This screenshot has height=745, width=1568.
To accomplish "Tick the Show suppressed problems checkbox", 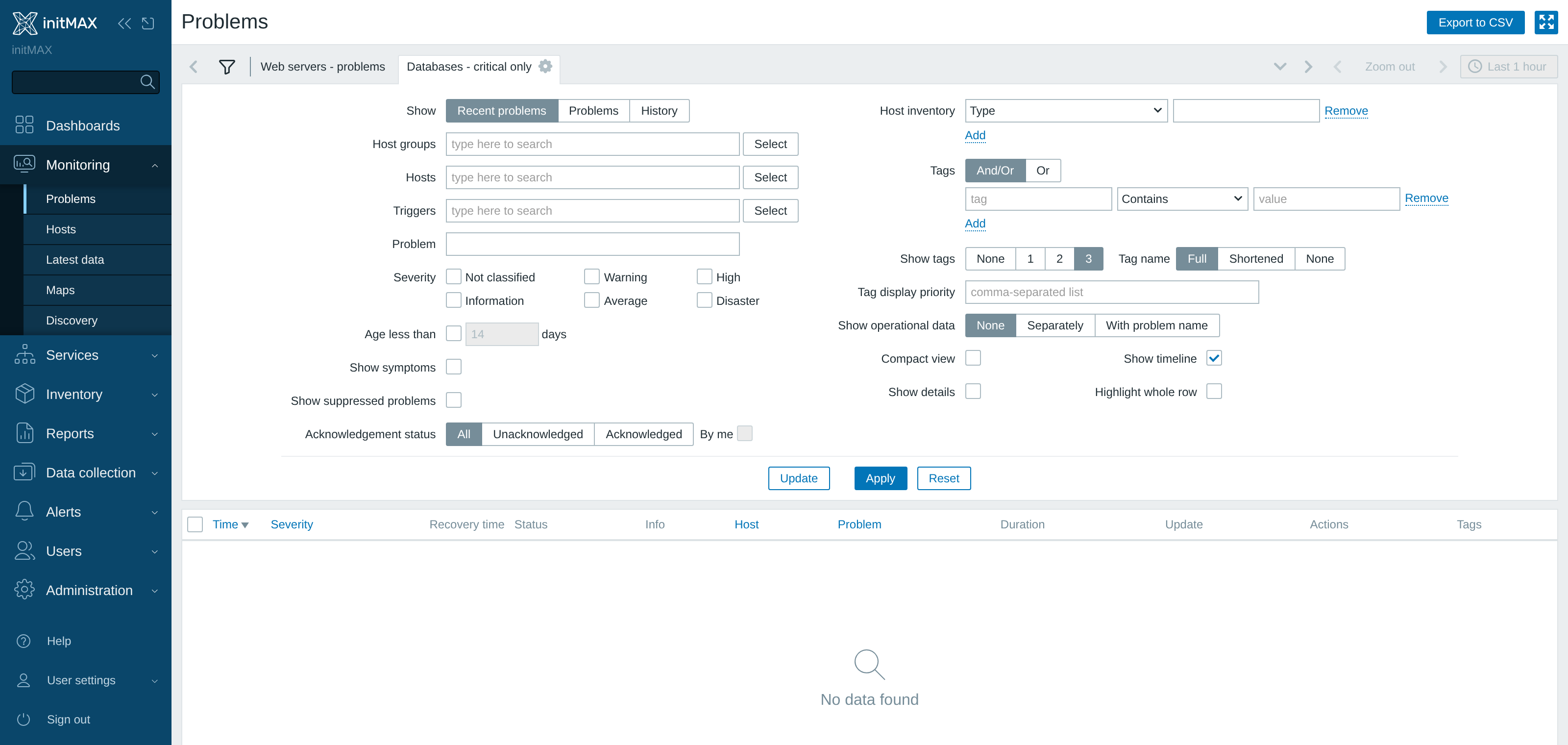I will click(453, 400).
